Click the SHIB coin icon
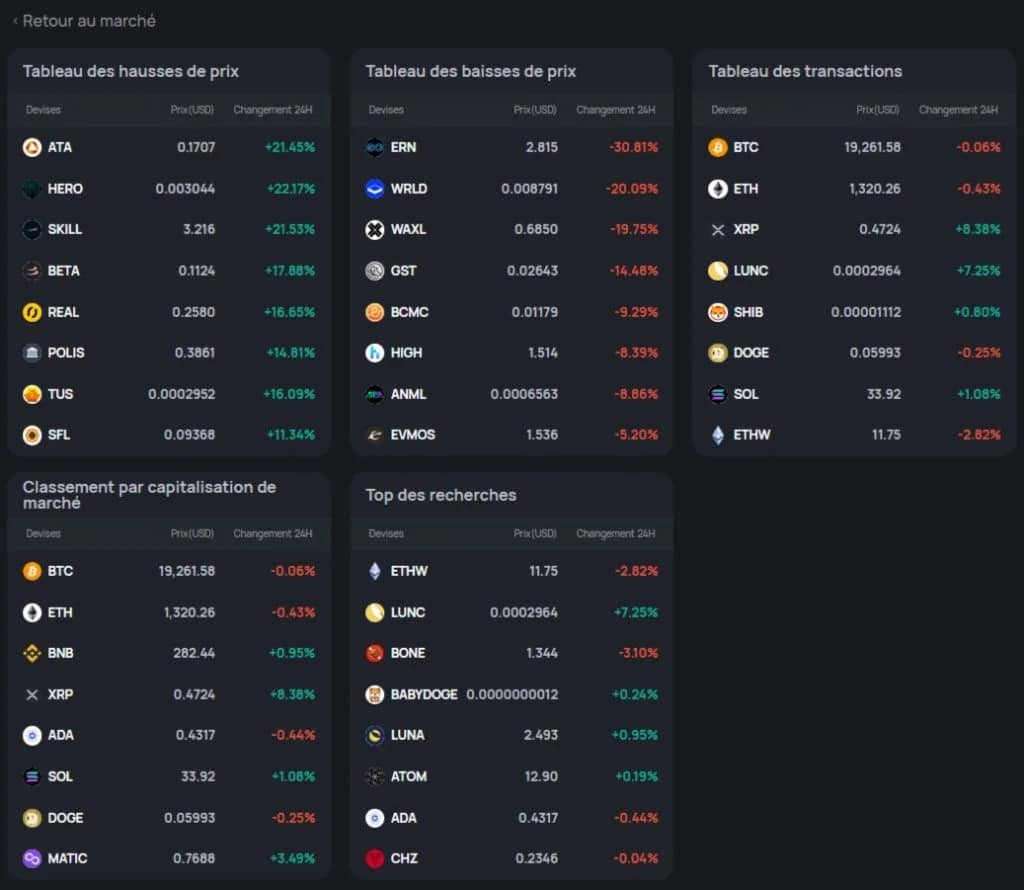The height and width of the screenshot is (890, 1024). 718,312
